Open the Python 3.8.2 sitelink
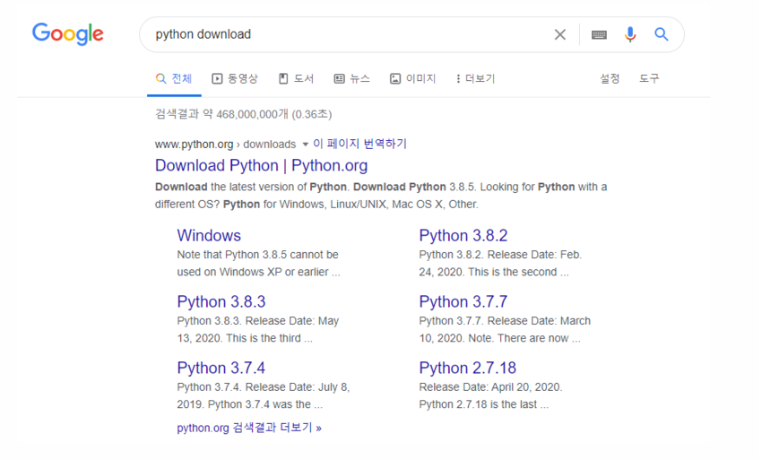This screenshot has width=759, height=460. [463, 235]
